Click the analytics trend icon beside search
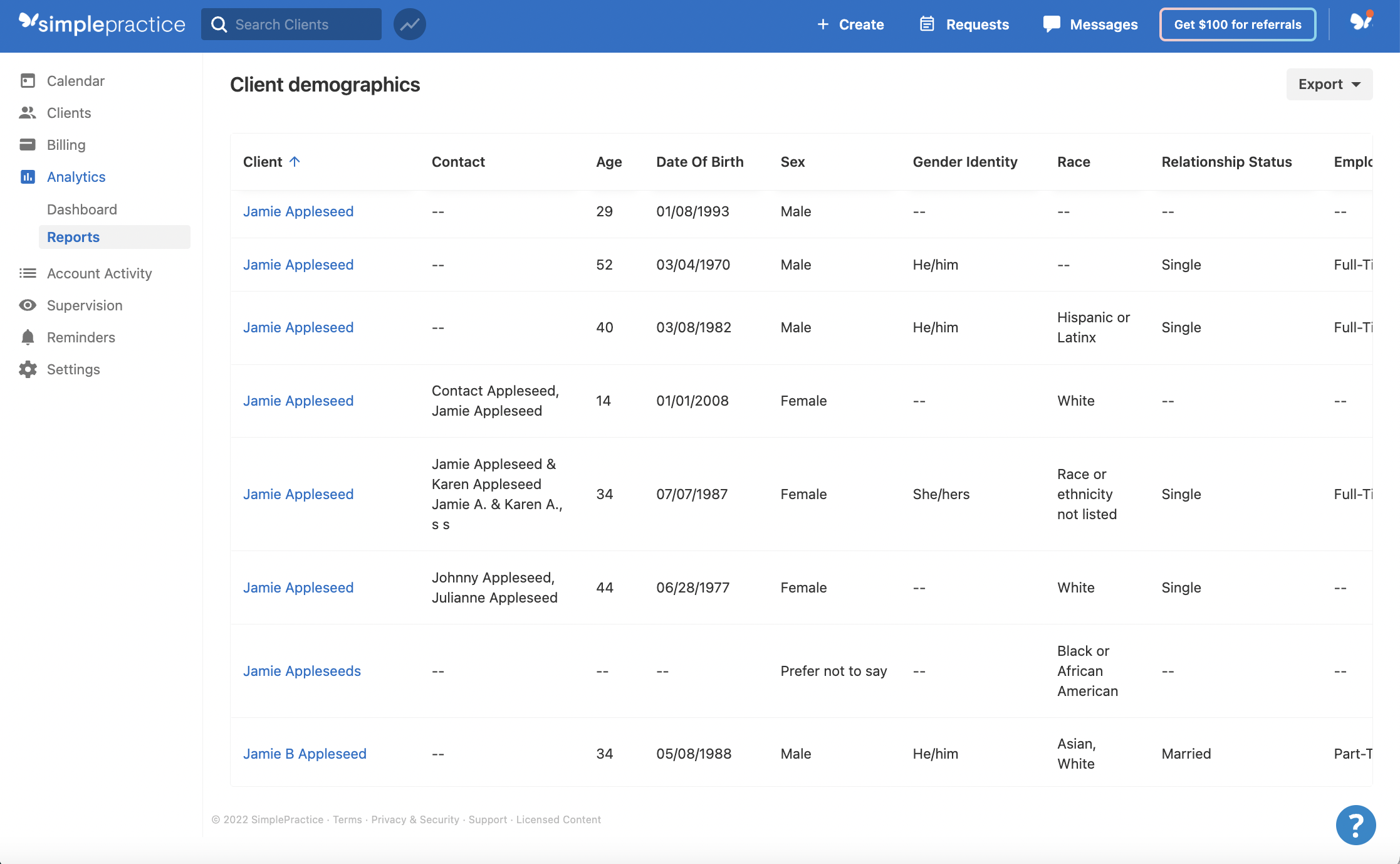This screenshot has height=864, width=1400. click(410, 24)
